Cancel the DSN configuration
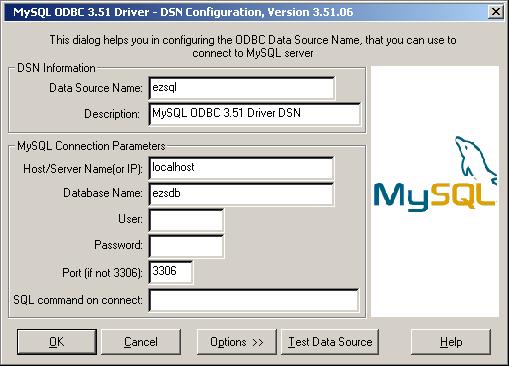This screenshot has height=366, width=509. pyautogui.click(x=141, y=342)
